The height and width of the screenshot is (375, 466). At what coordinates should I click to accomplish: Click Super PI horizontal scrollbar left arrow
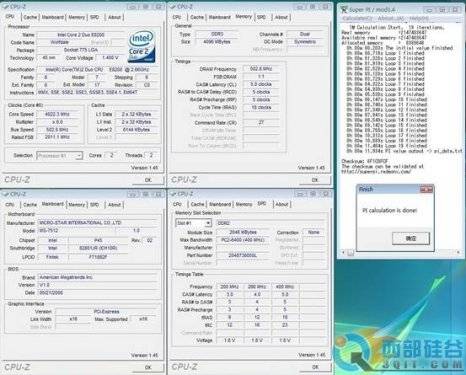coord(344,253)
